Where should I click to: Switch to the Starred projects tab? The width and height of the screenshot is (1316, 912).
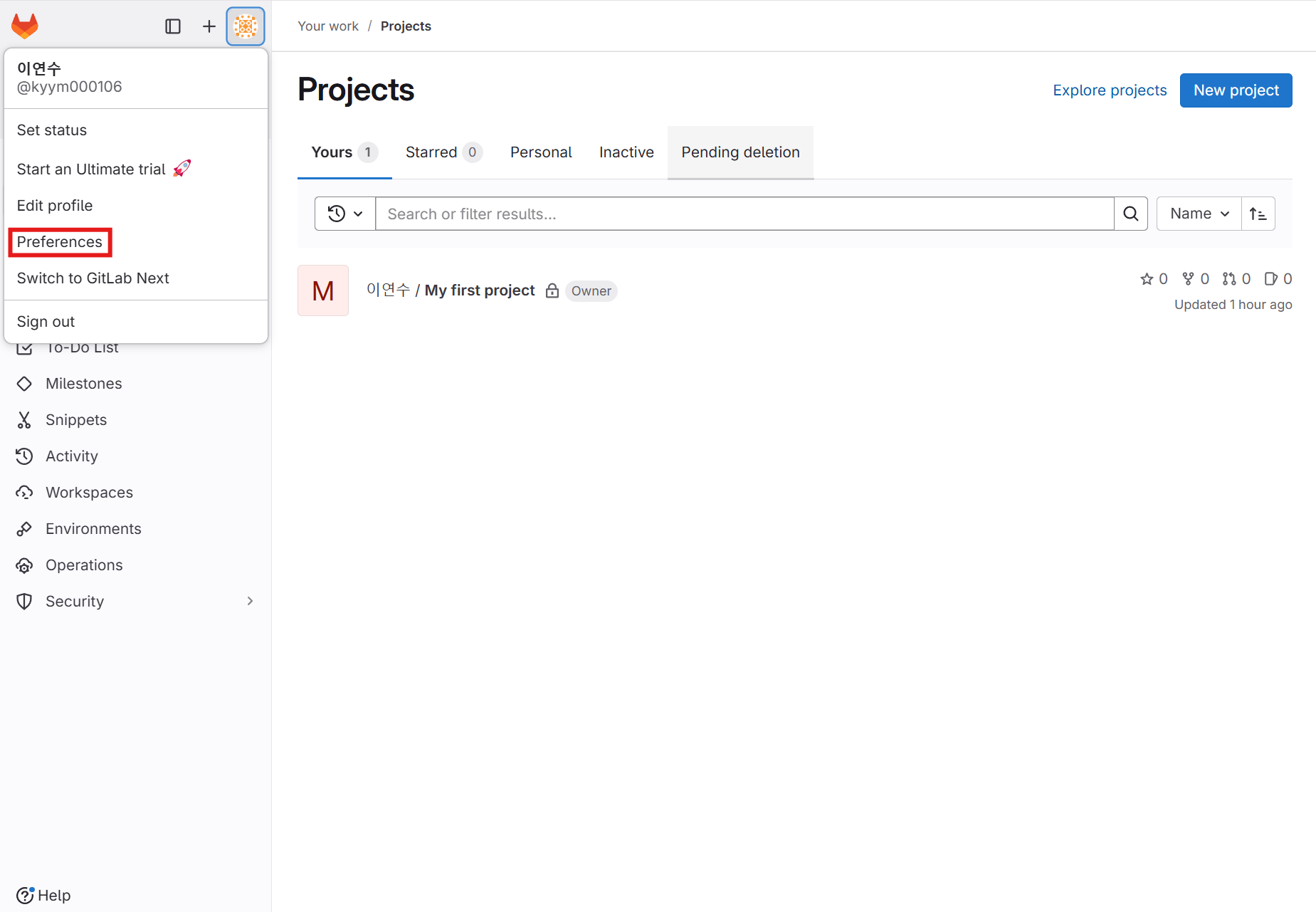[x=431, y=152]
